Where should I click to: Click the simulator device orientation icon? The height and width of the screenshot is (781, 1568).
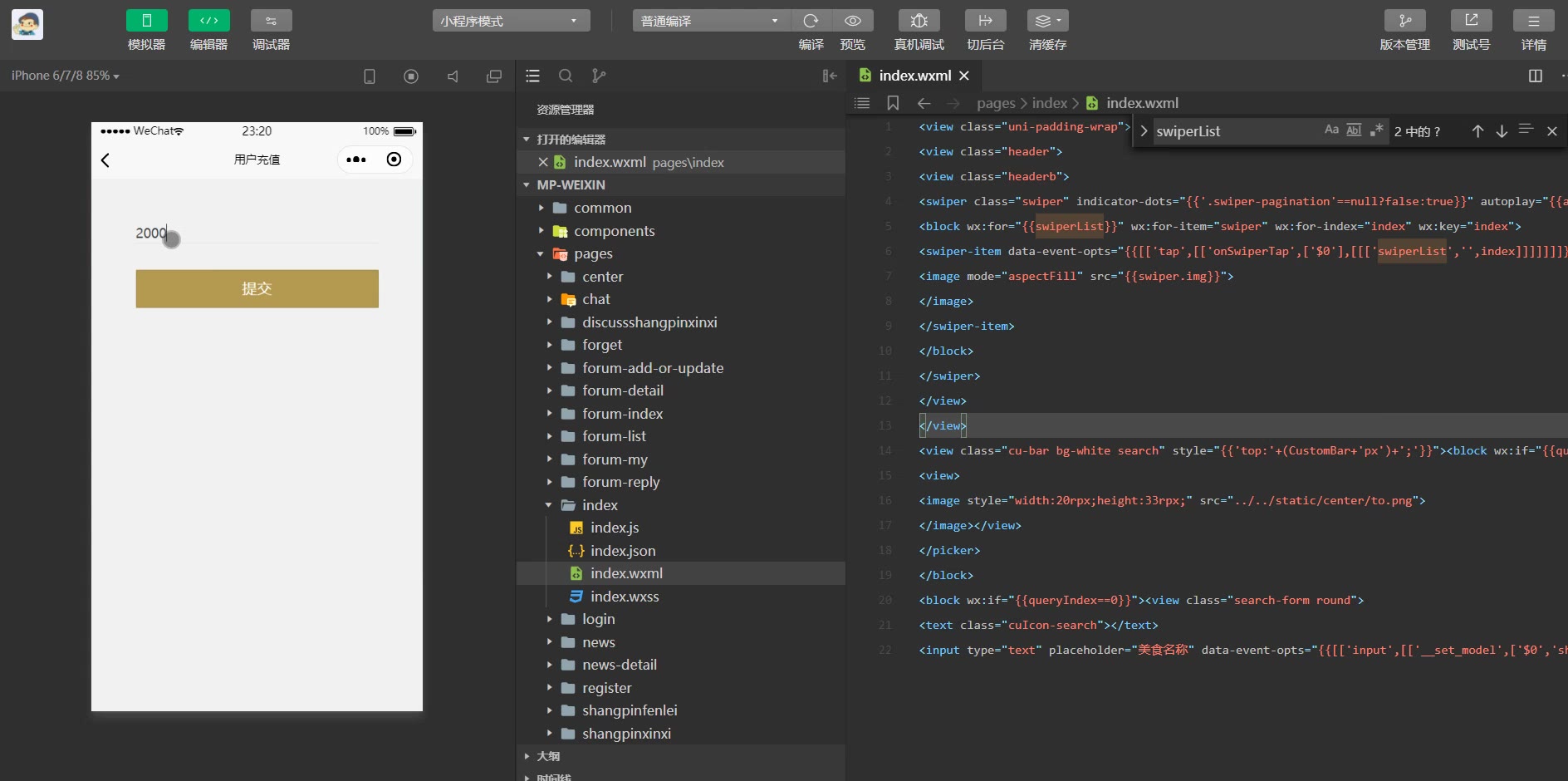(x=370, y=76)
